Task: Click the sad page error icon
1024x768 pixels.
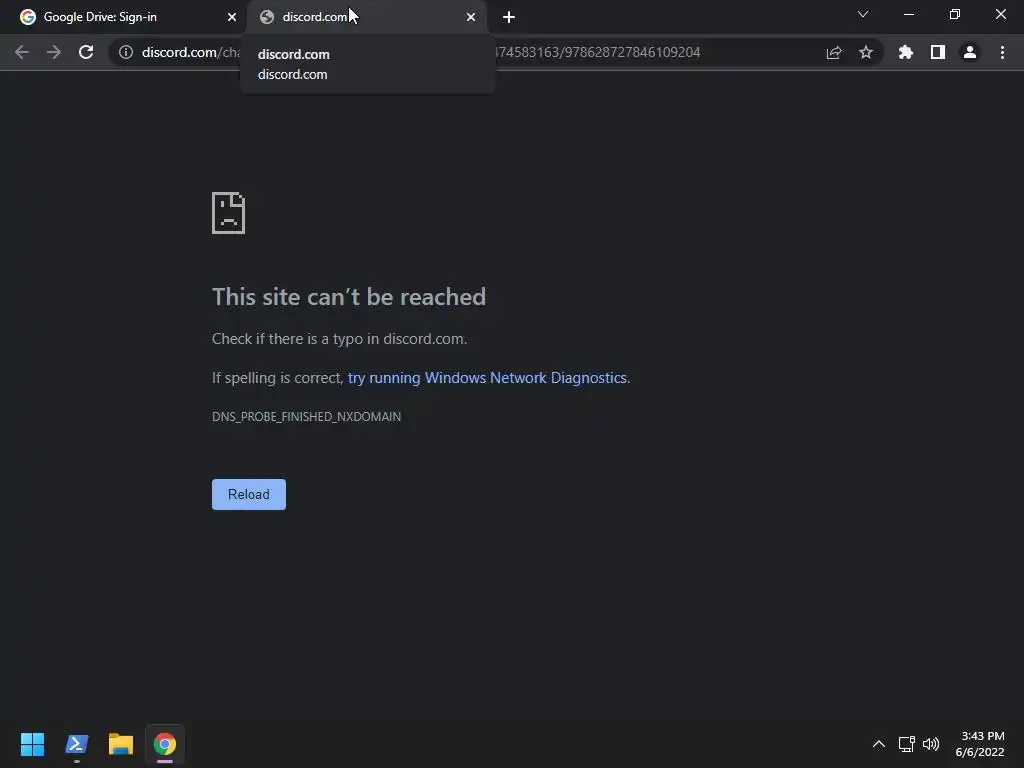Action: 229,213
